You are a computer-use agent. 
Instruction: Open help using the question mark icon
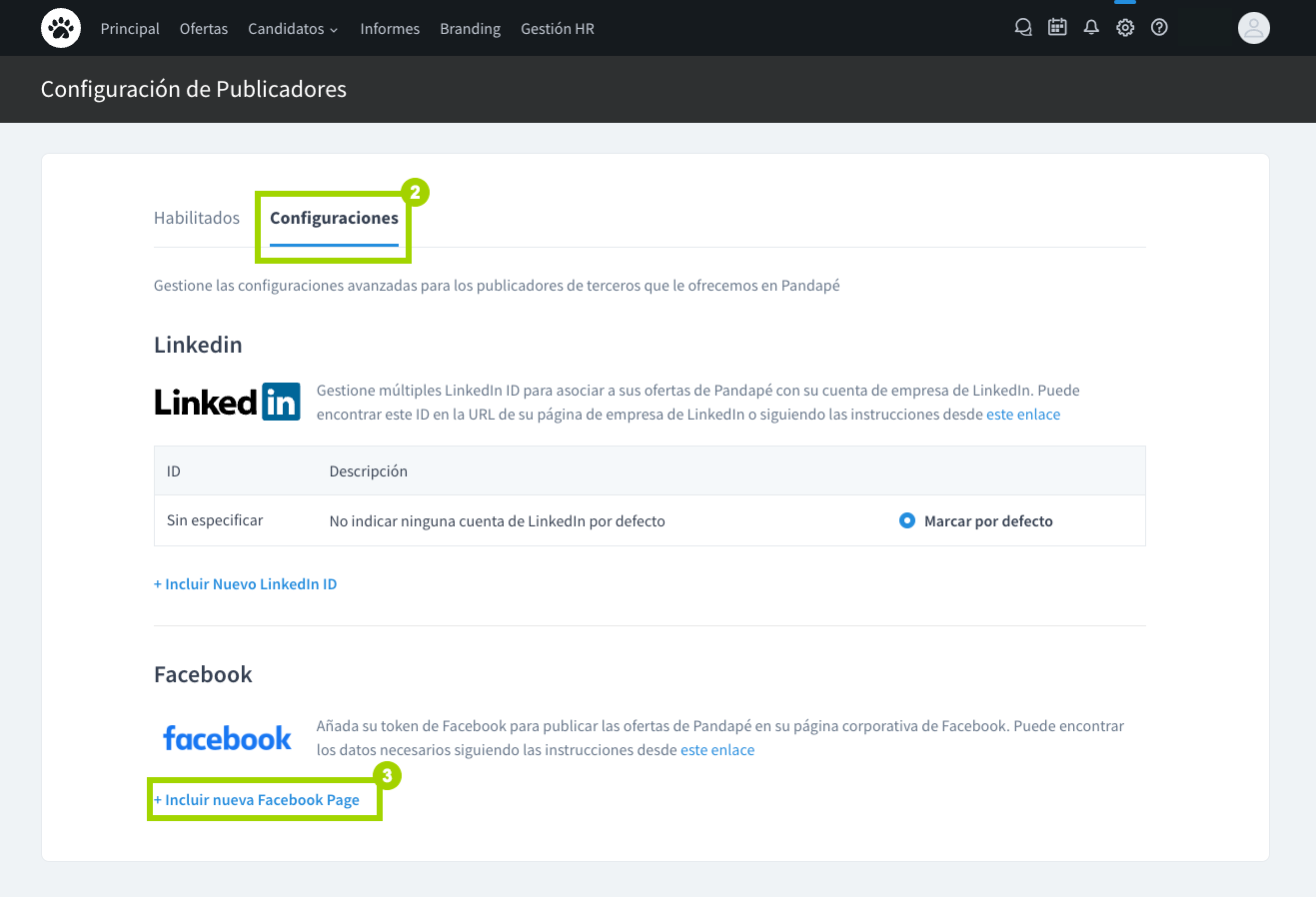(1159, 27)
